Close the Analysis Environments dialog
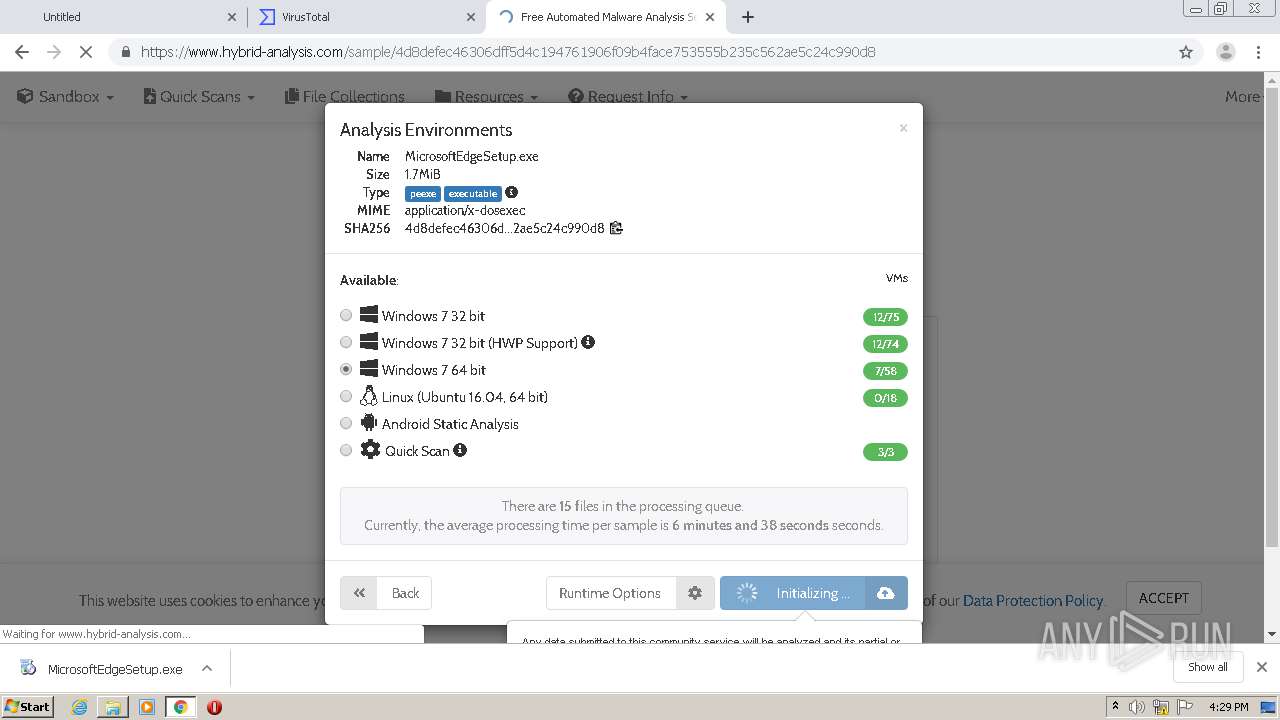Screen dimensions: 1280x720 coord(903,128)
